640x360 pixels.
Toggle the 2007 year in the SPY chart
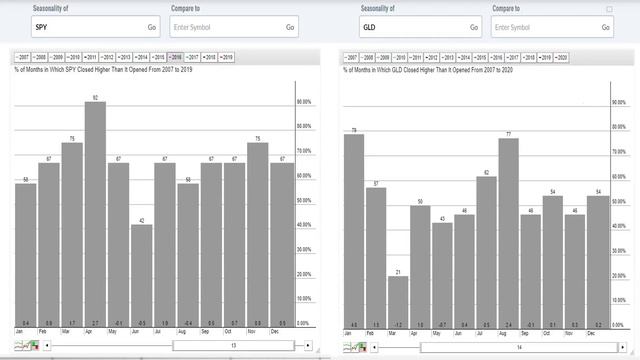(x=22, y=58)
